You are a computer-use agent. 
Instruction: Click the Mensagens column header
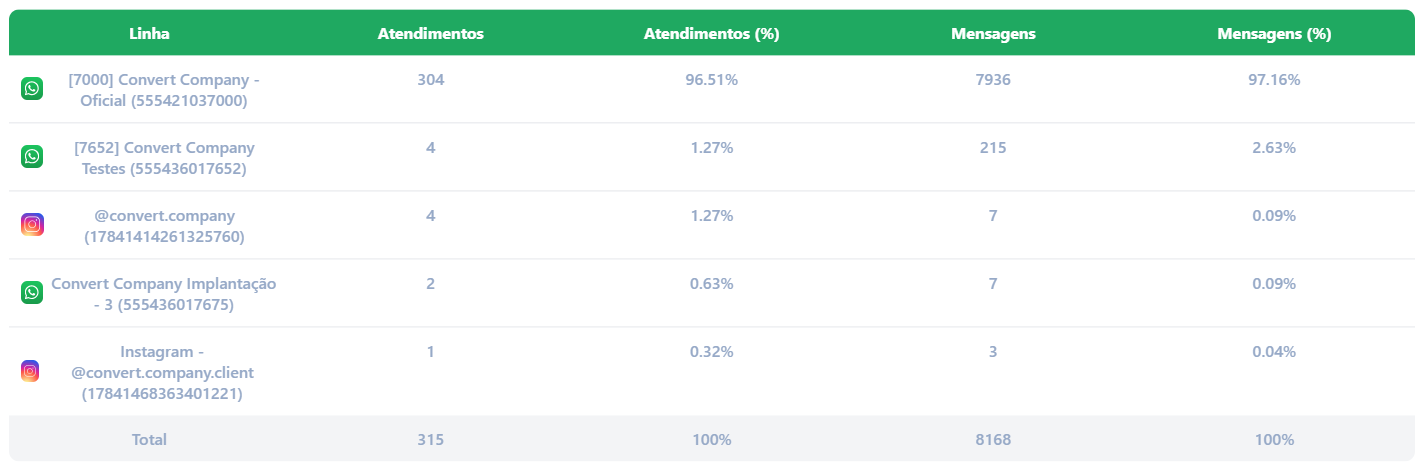point(993,34)
